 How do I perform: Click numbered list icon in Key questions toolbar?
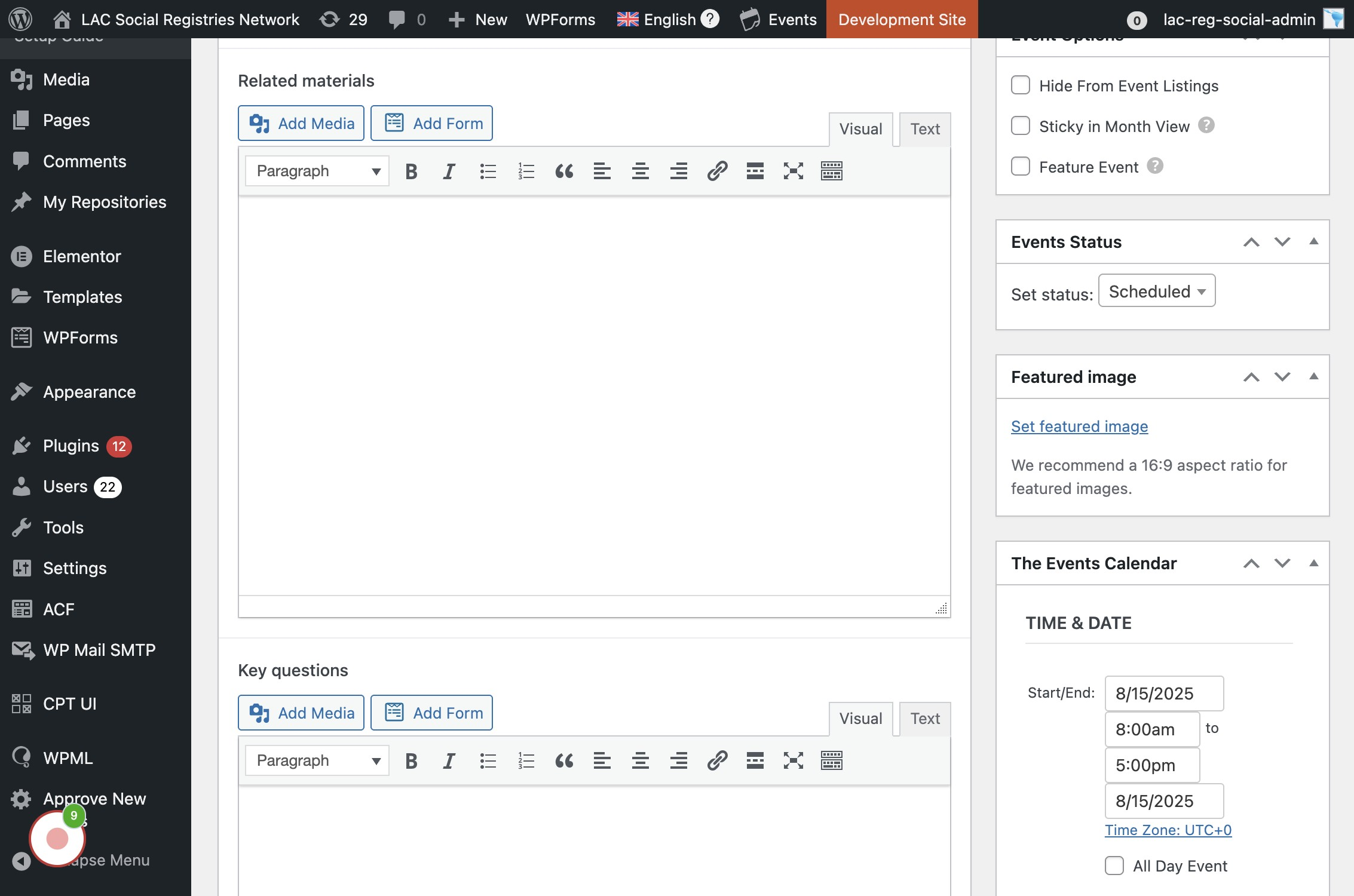click(526, 761)
